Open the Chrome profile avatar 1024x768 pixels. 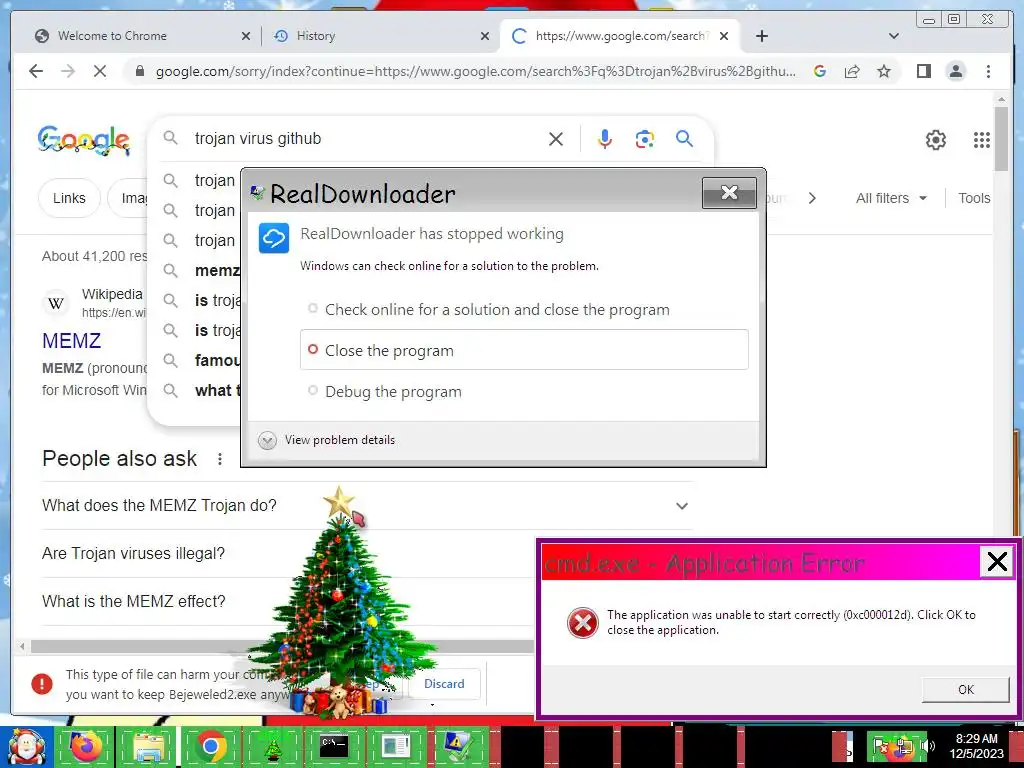point(956,71)
